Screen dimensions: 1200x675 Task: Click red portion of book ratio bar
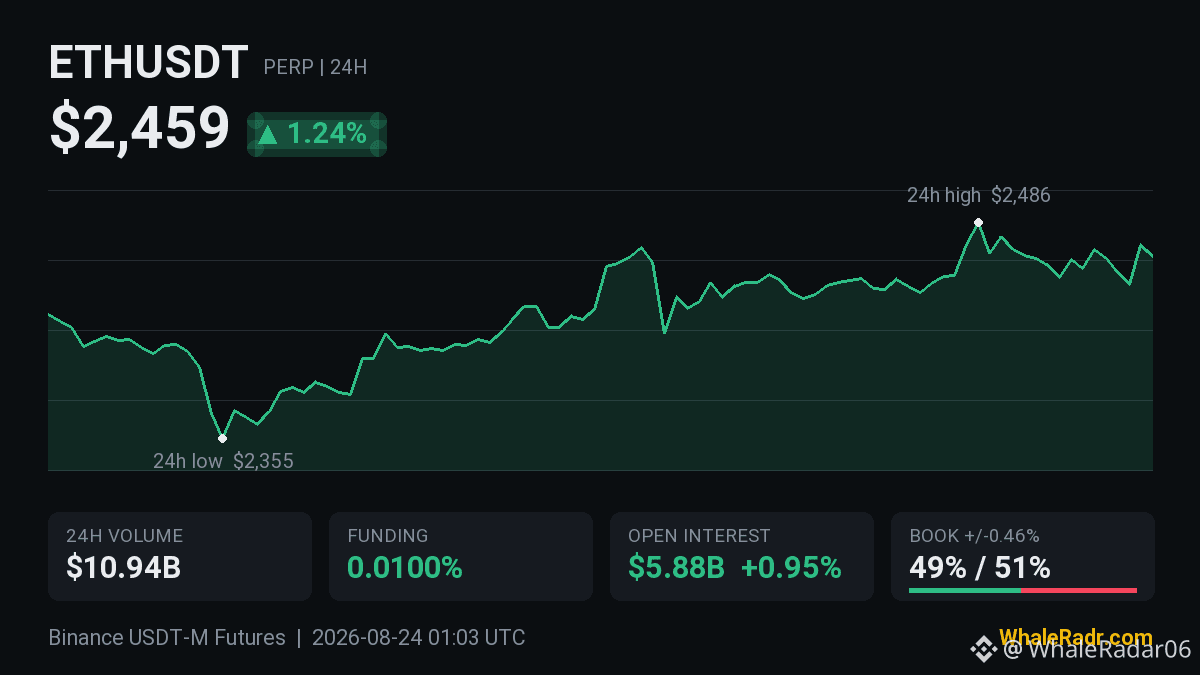(1079, 591)
